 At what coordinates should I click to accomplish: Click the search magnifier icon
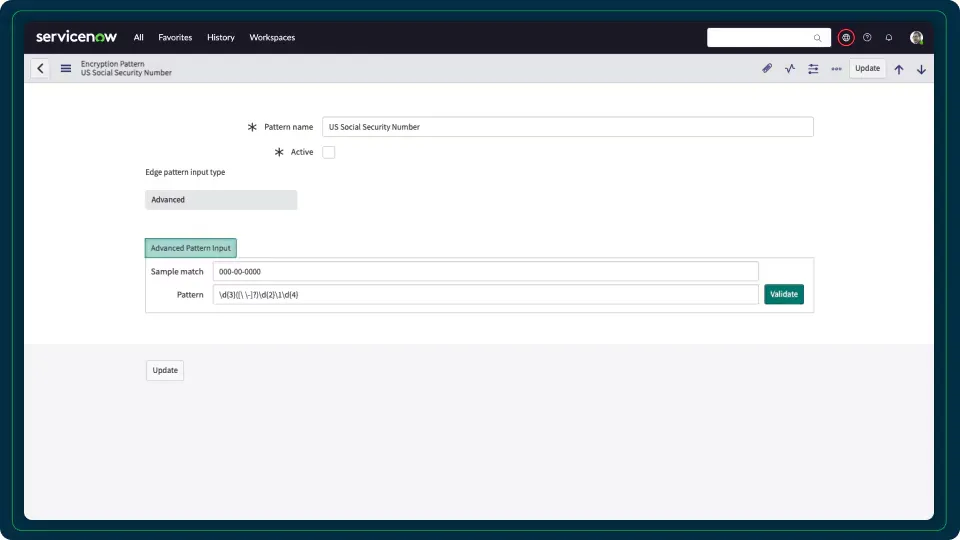(817, 38)
